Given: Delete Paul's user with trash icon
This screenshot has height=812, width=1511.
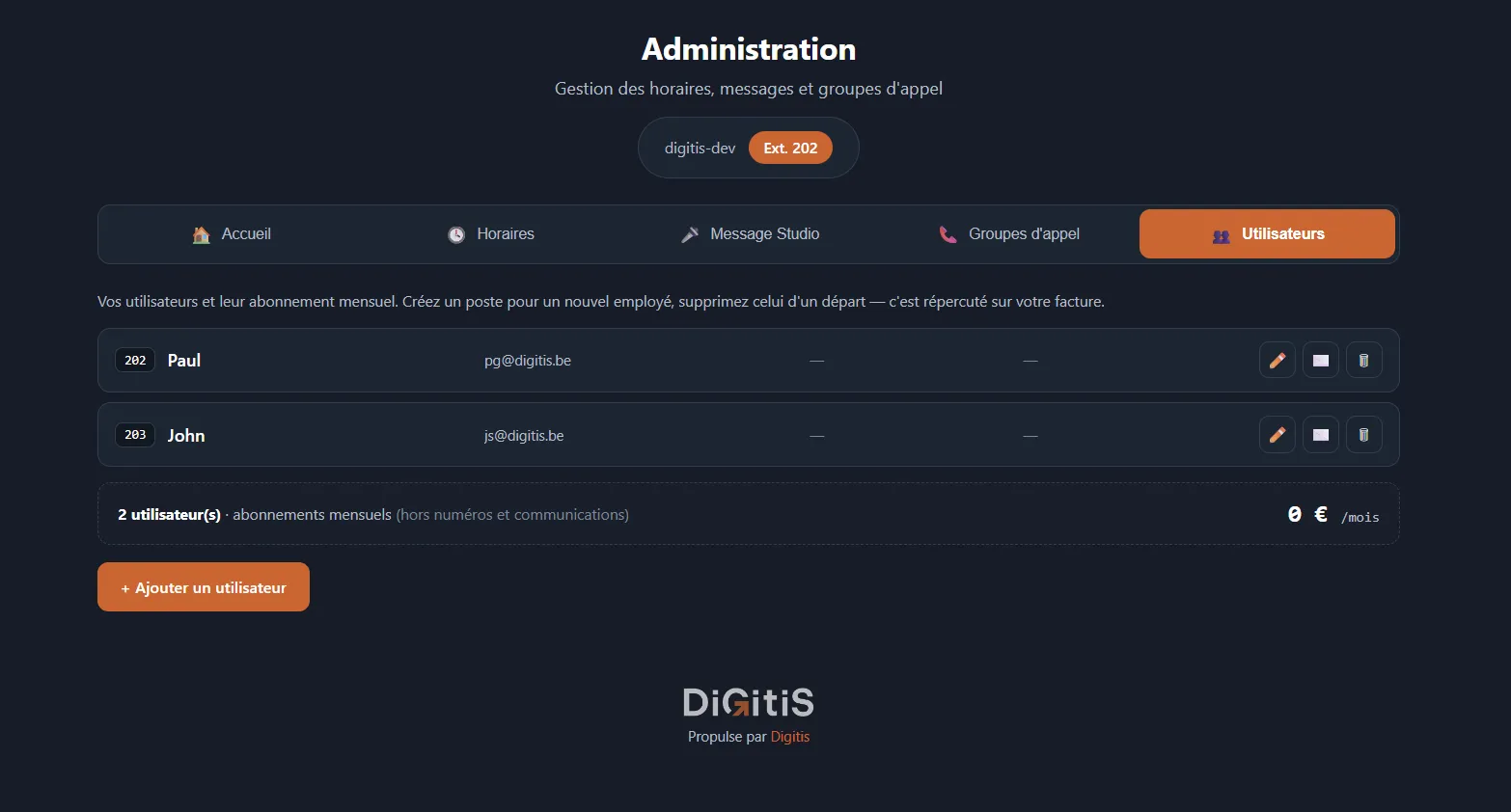Looking at the screenshot, I should (x=1363, y=361).
